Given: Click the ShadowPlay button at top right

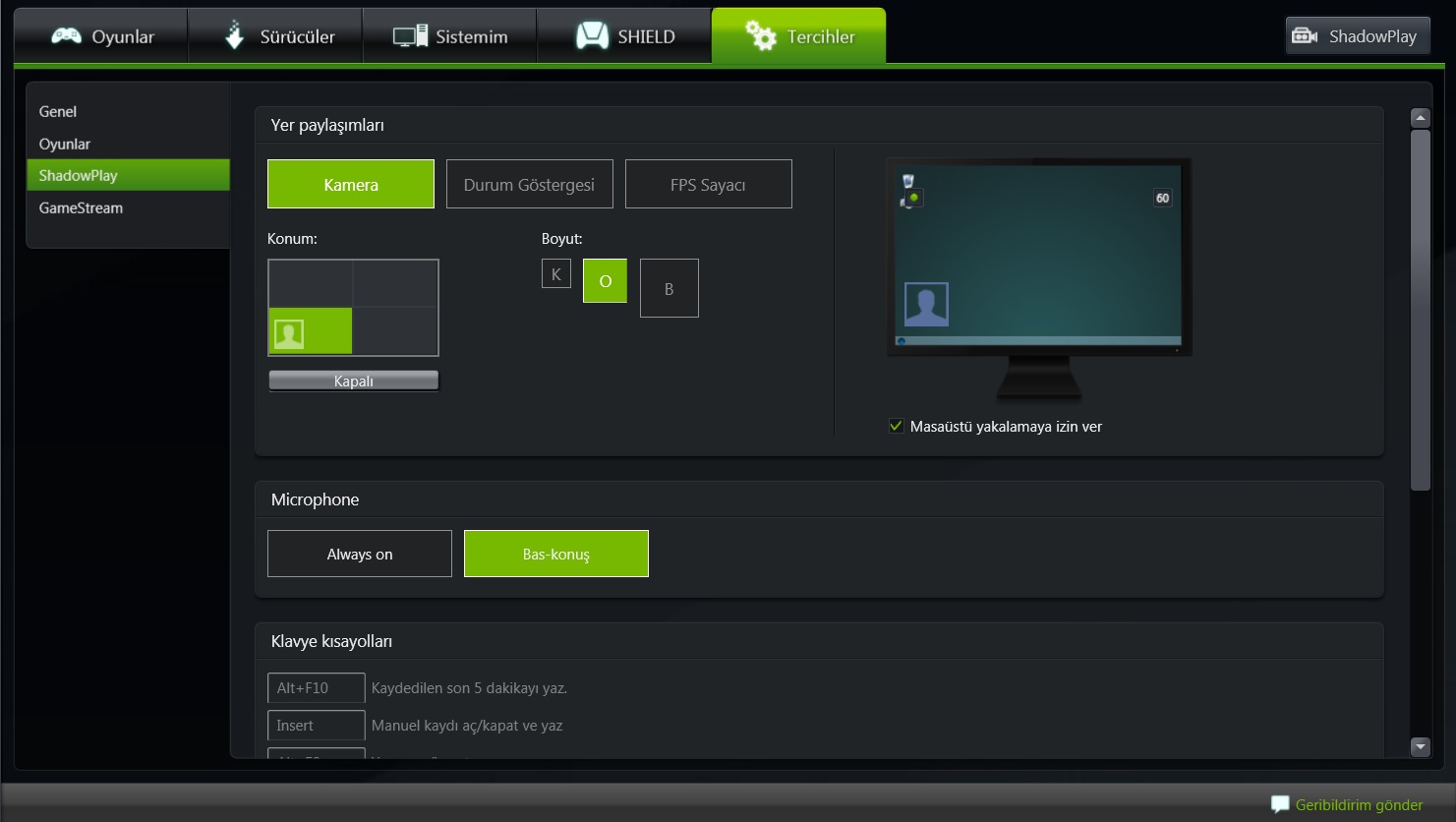Looking at the screenshot, I should click(1358, 36).
